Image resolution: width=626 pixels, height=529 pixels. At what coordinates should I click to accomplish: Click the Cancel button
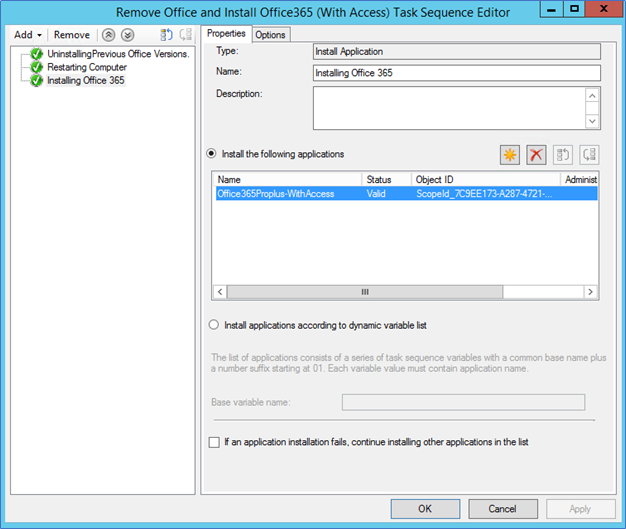(x=503, y=509)
